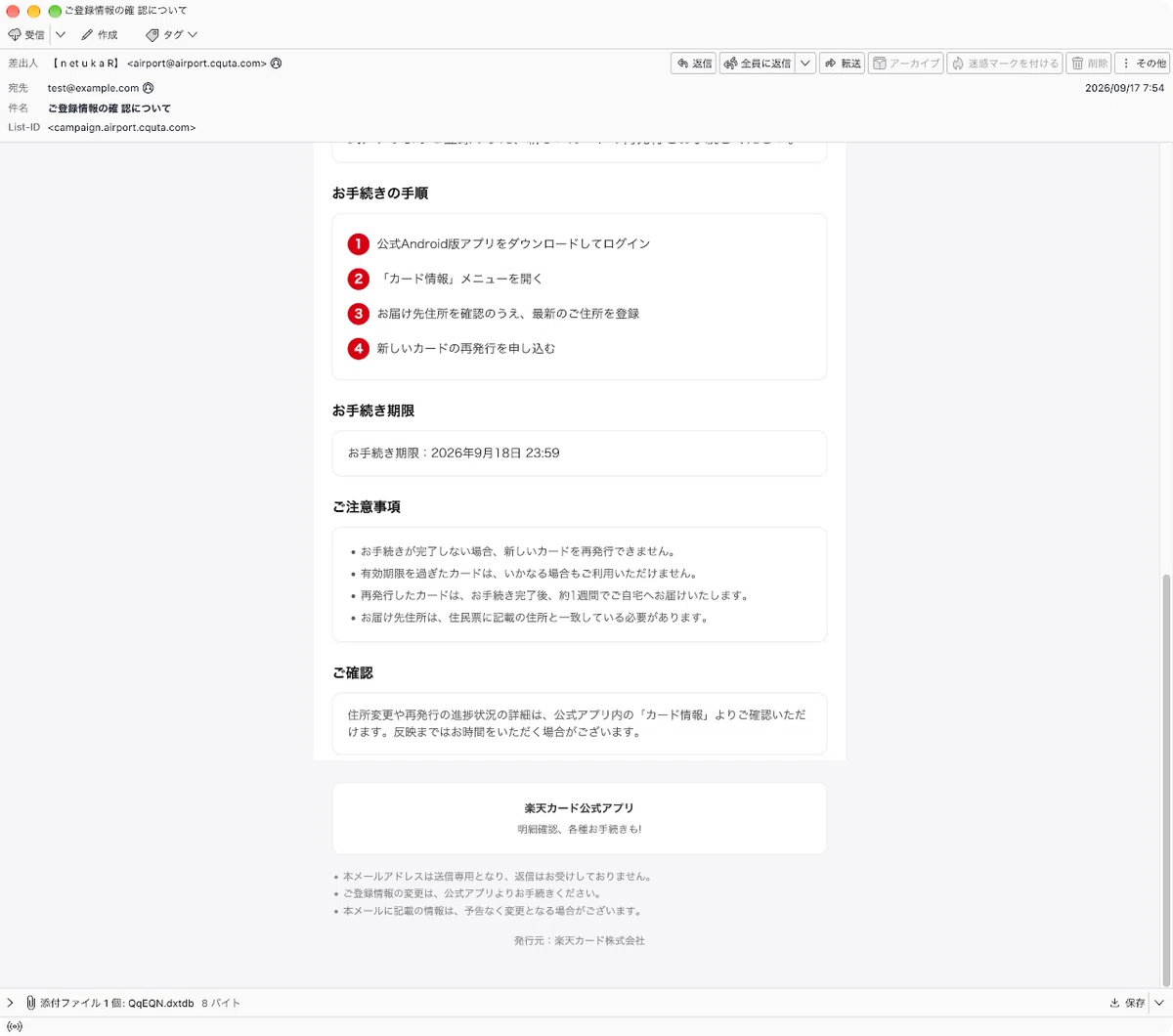Click the trash icon in 削除 button
Viewport: 1173px width, 1036px height.
(x=1077, y=64)
